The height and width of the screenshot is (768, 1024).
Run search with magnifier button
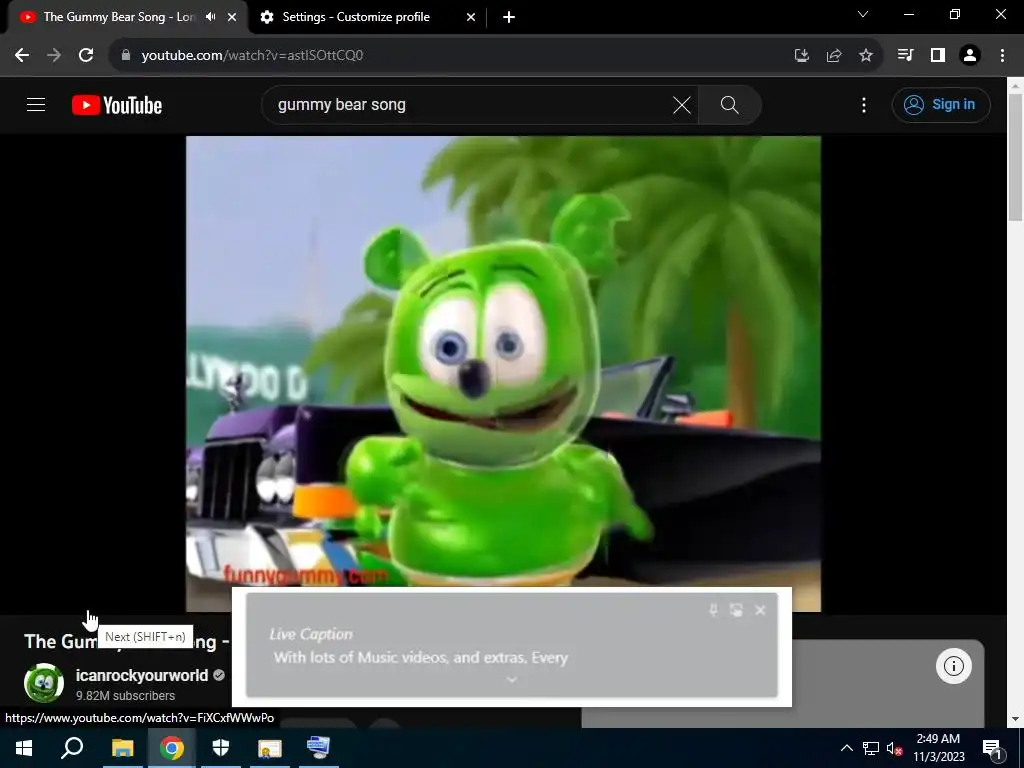pyautogui.click(x=729, y=105)
